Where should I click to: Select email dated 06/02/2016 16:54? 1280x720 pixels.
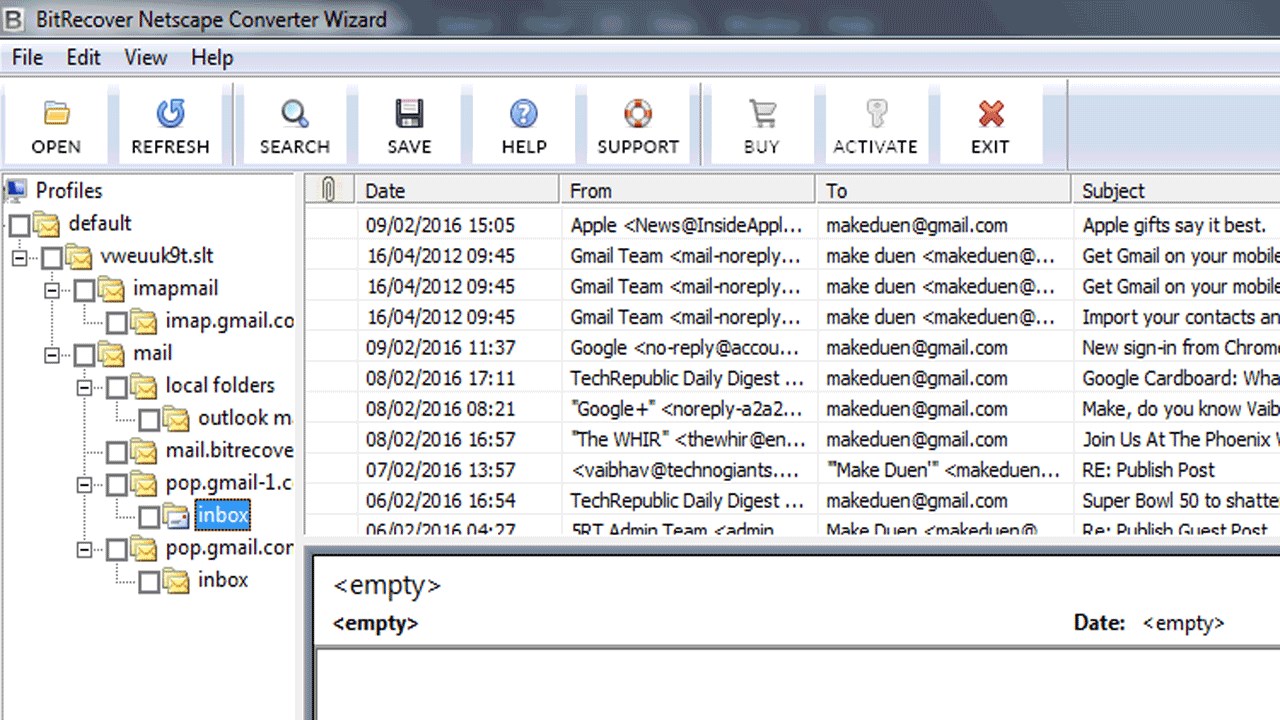pos(792,500)
